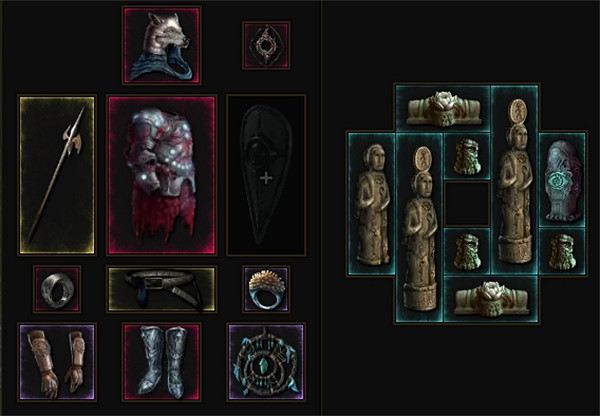The image size is (600, 416).
Task: Select small bearded idol under eye totem
Action: click(x=562, y=252)
